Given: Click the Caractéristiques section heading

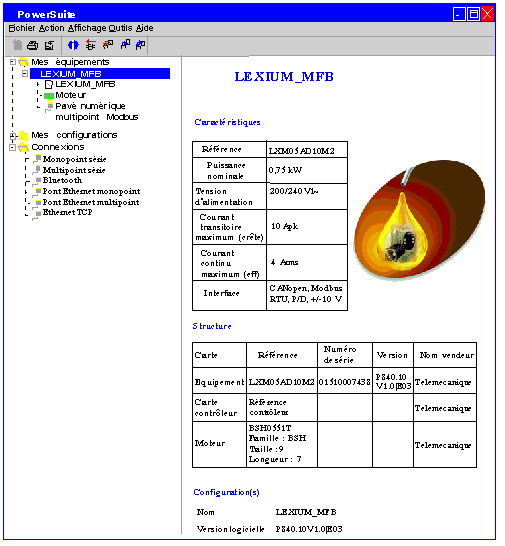Looking at the screenshot, I should (x=227, y=122).
